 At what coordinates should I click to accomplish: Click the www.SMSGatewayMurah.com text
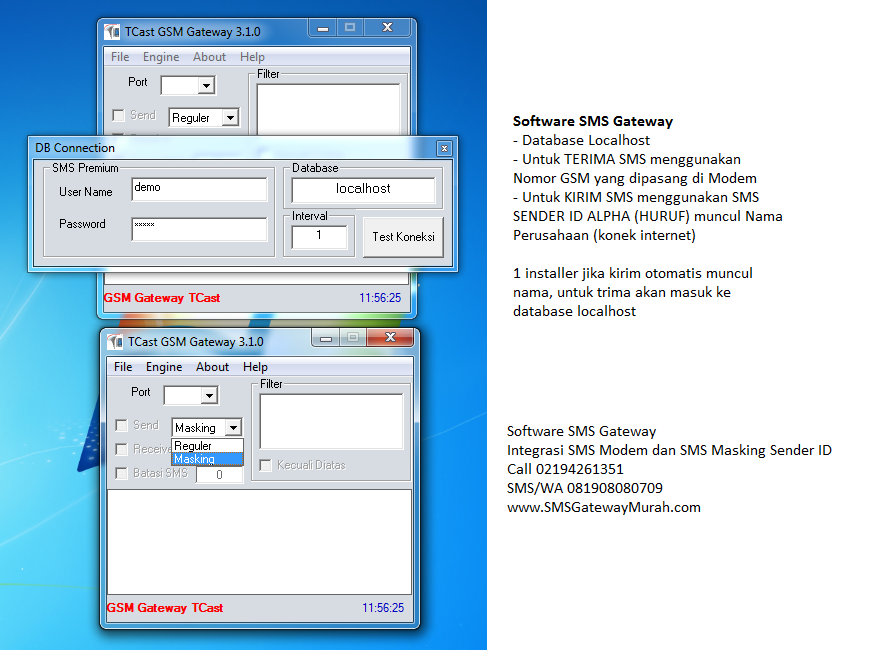point(604,507)
